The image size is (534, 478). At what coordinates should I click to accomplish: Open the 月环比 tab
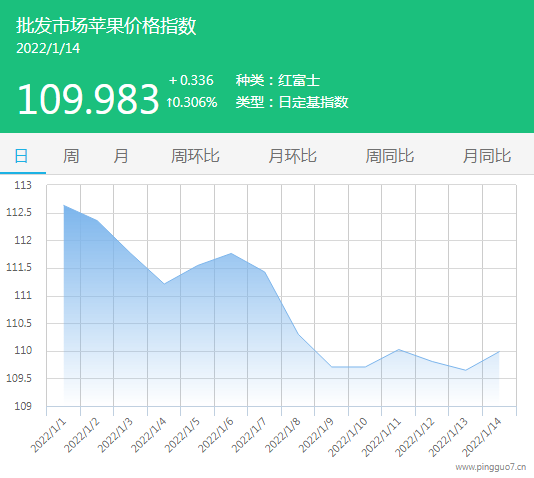click(x=292, y=156)
